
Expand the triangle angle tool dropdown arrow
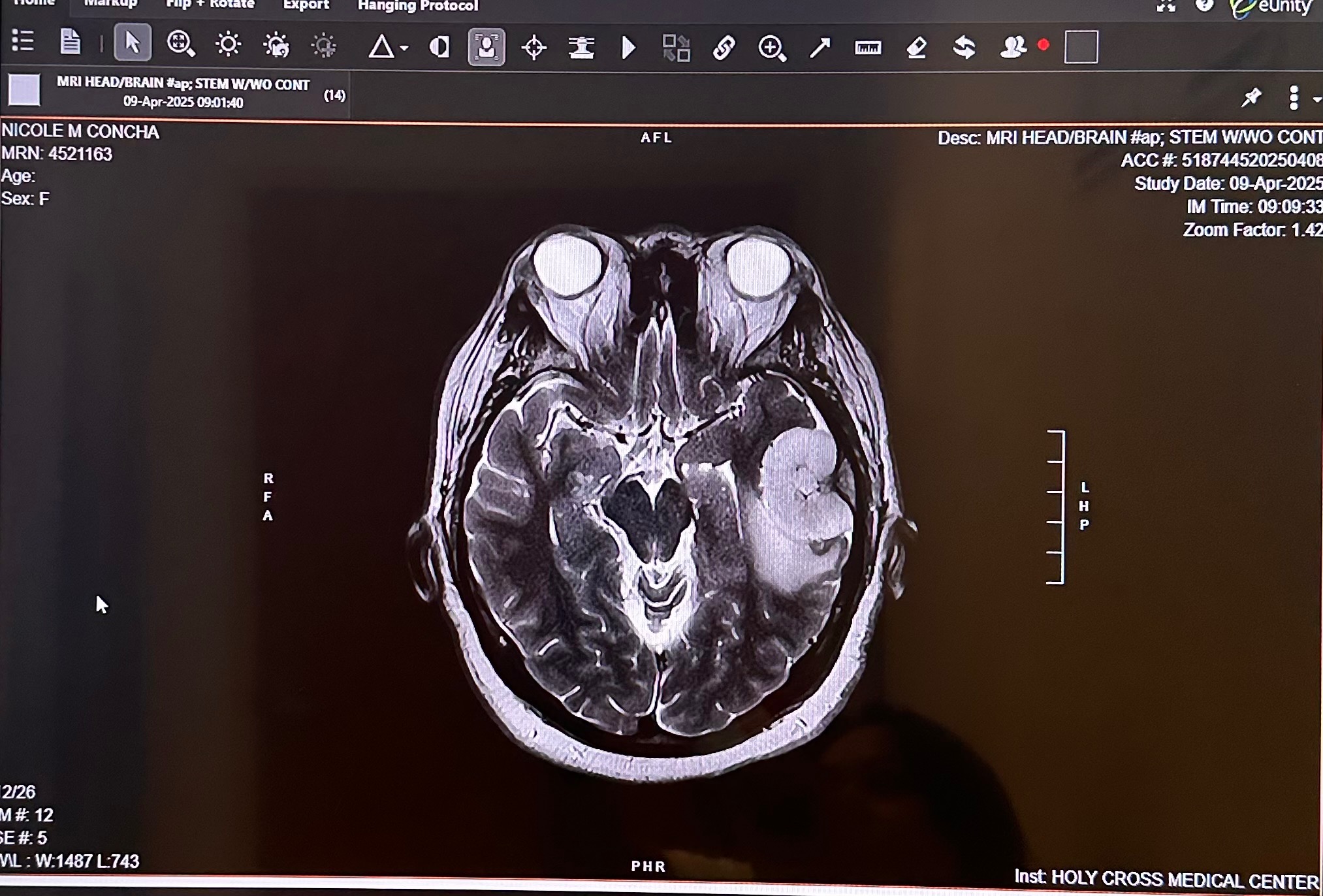coord(404,48)
